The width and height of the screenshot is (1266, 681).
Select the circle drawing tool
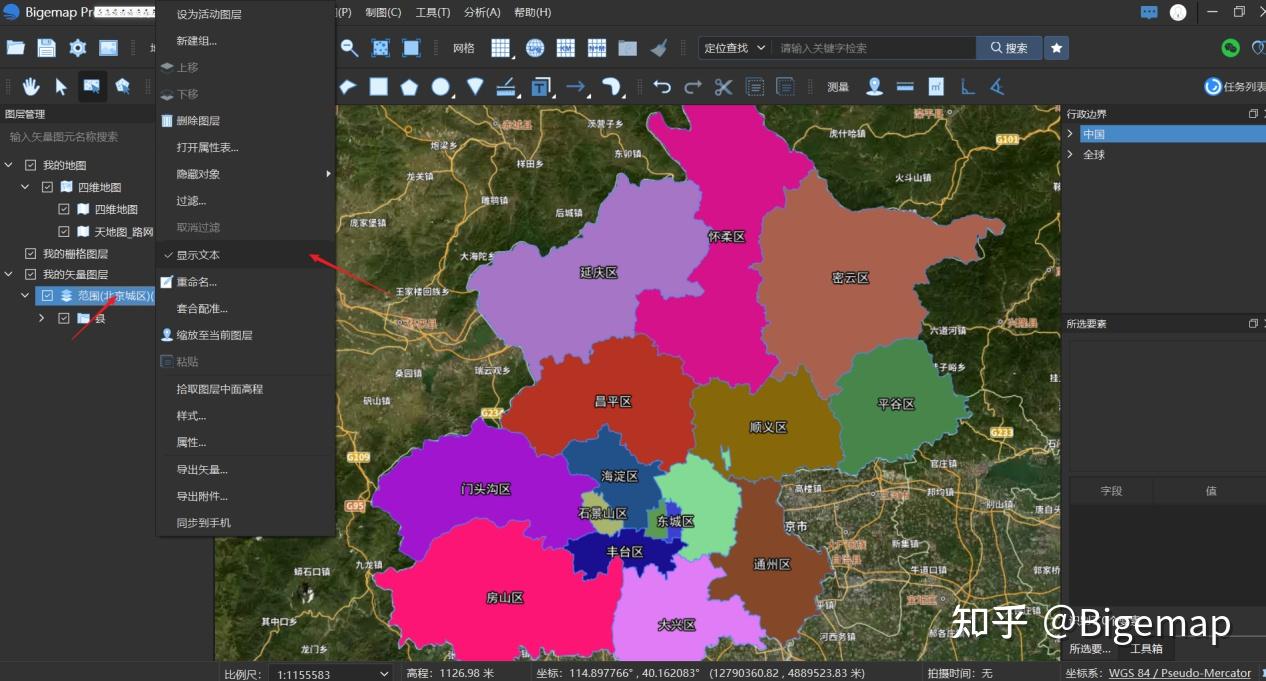[x=440, y=86]
